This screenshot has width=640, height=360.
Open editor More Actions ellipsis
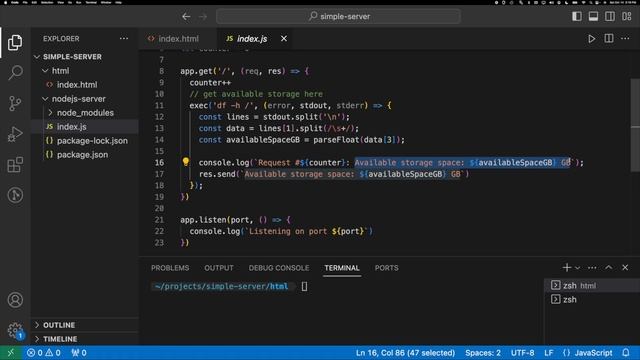(x=625, y=38)
